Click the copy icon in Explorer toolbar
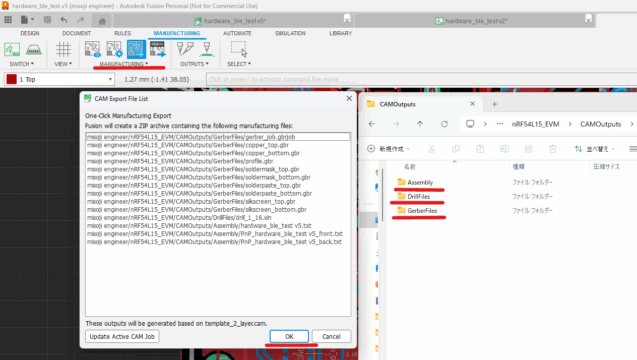 456,149
